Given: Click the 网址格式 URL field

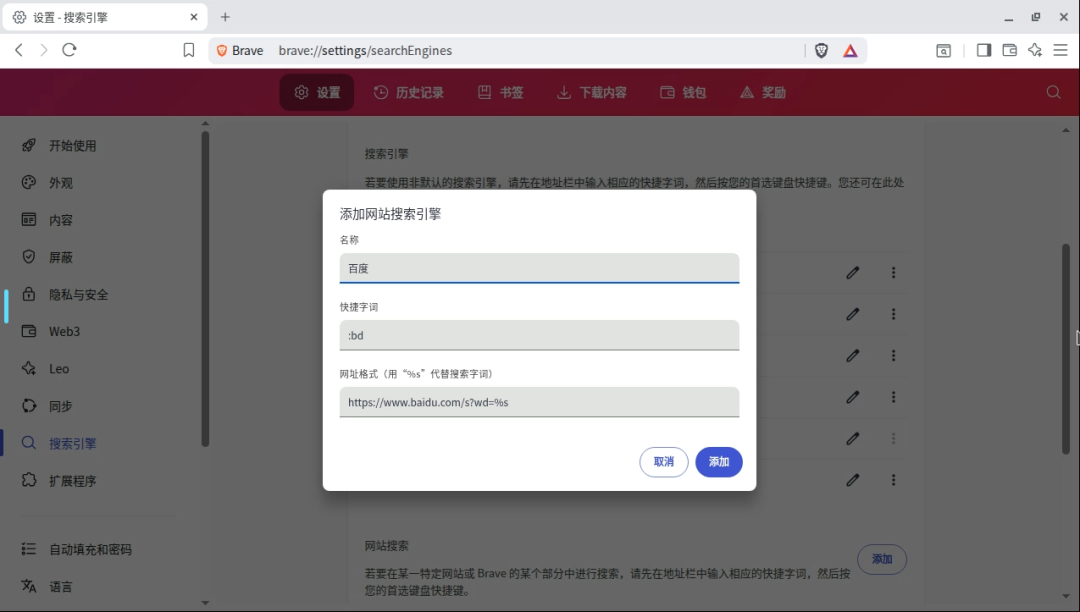Looking at the screenshot, I should (x=539, y=402).
